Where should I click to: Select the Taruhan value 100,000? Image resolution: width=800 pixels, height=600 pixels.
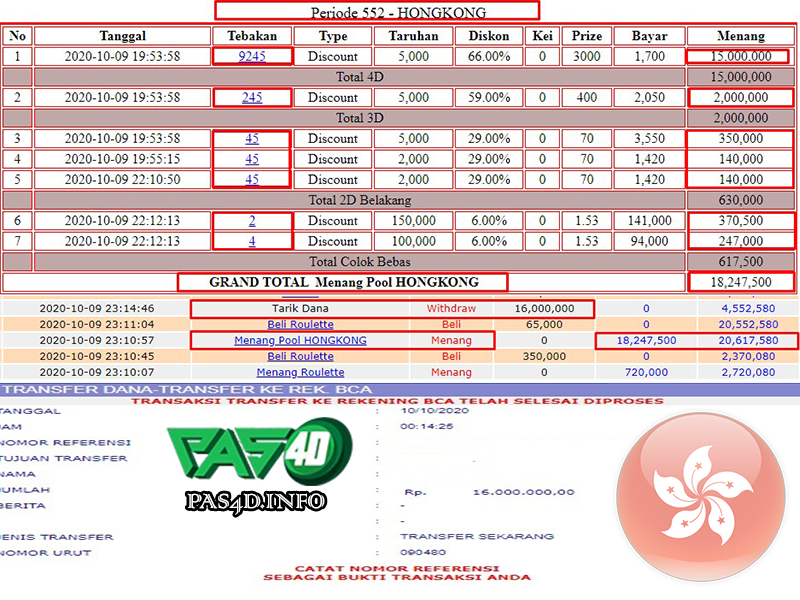click(413, 241)
